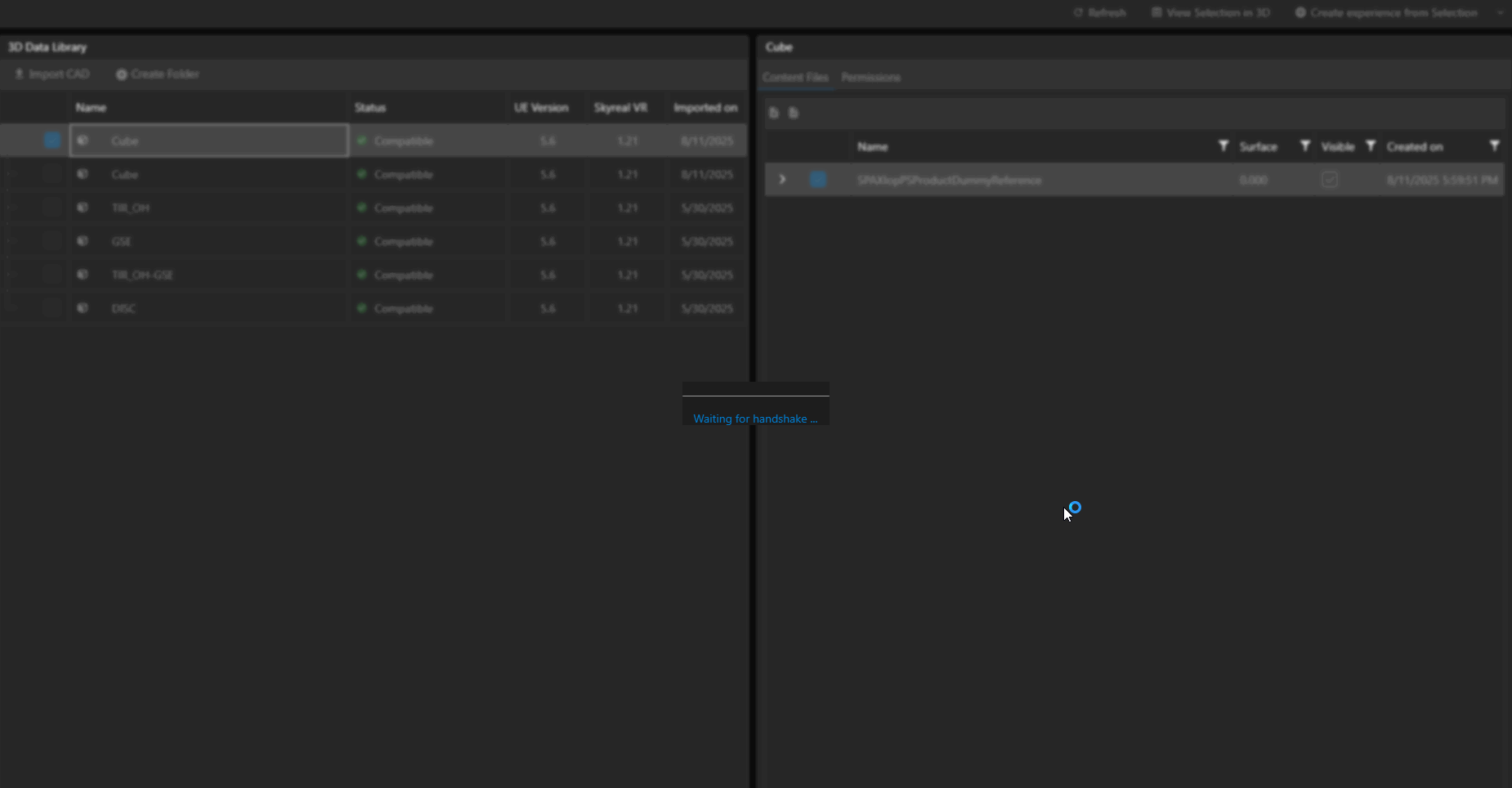This screenshot has width=1512, height=788.
Task: Expand the SPAXlopPSProductDummyReference tree row
Action: pyautogui.click(x=783, y=179)
